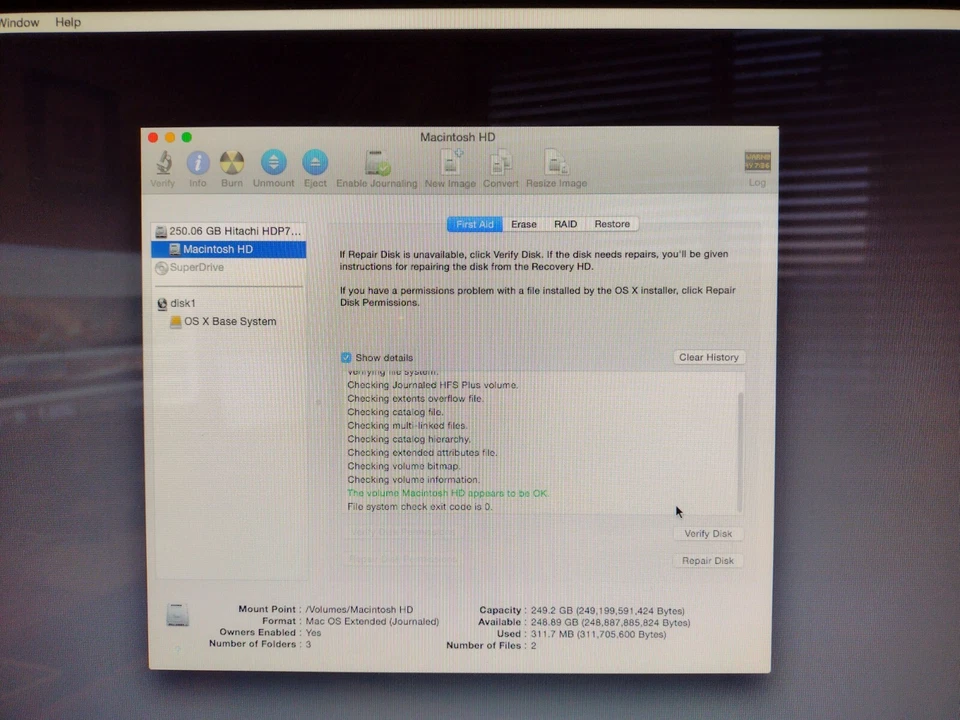Select the Convert icon
Screen dimensions: 960x720
tap(501, 164)
